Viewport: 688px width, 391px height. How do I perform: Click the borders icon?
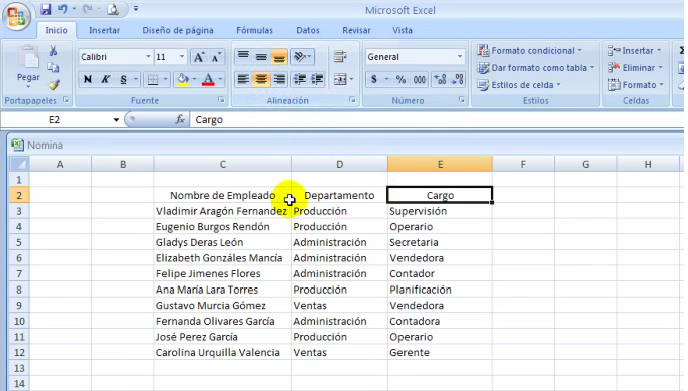(x=153, y=79)
